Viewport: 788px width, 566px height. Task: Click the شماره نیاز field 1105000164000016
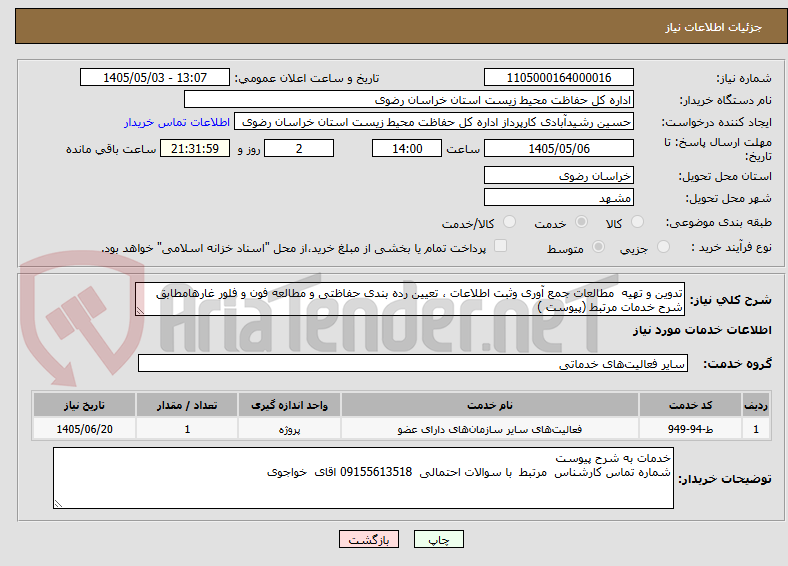(x=558, y=77)
